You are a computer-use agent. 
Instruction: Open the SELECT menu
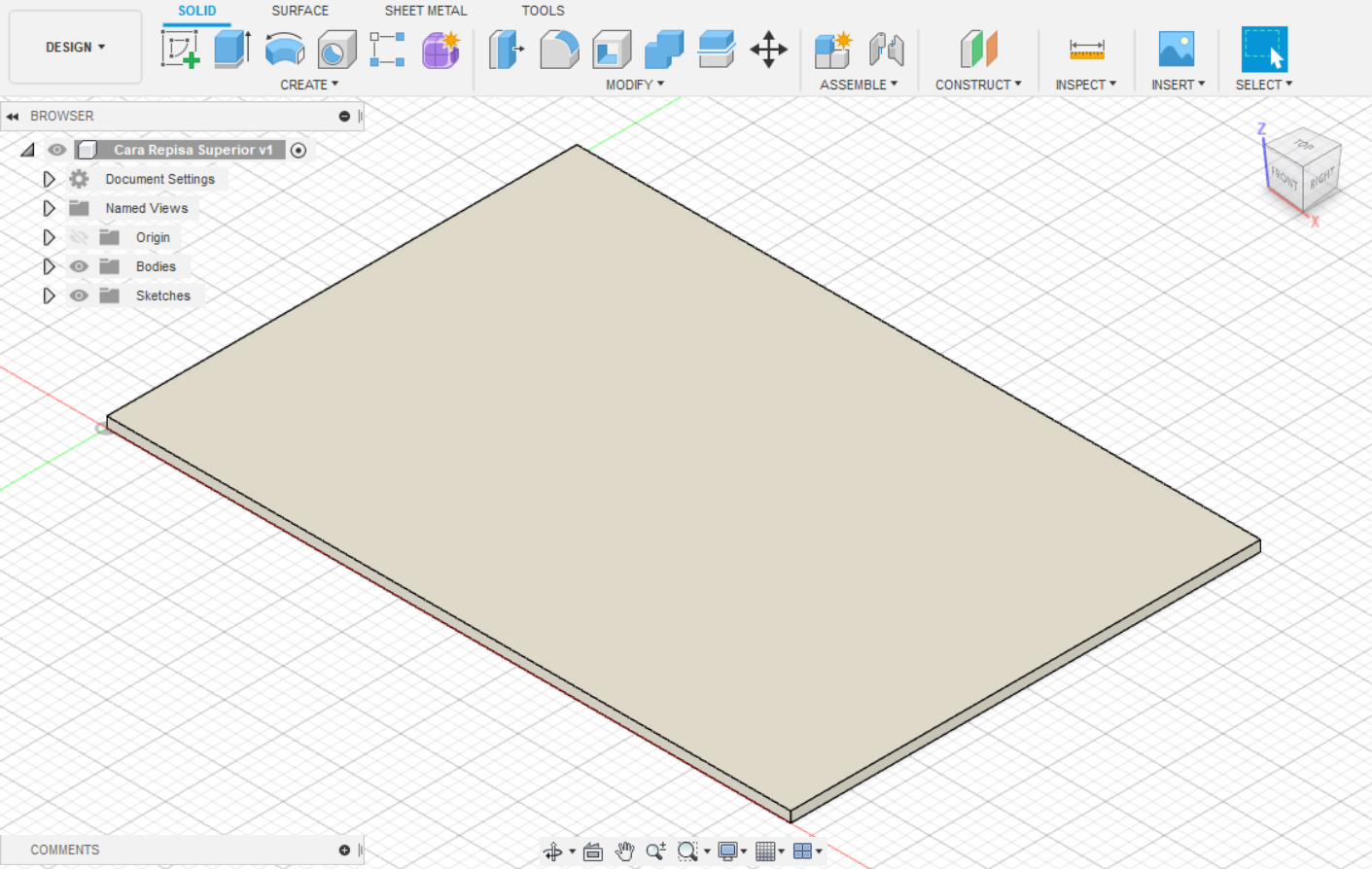[1264, 85]
